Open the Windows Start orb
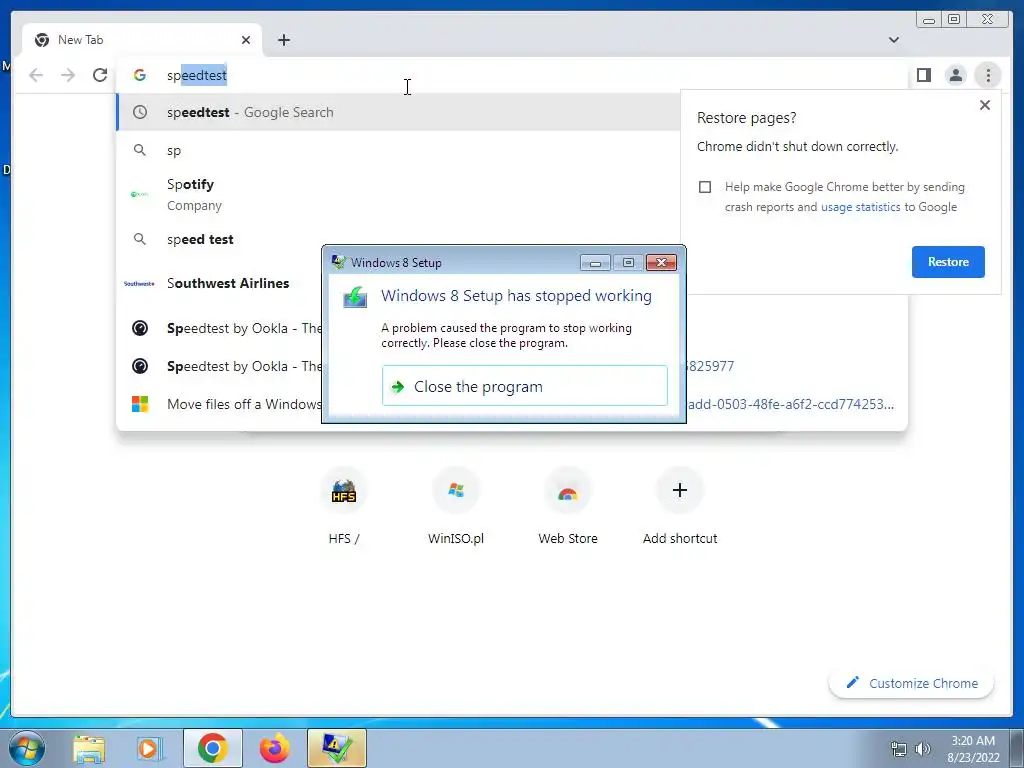Screen dimensions: 1024x768 [x=27, y=748]
